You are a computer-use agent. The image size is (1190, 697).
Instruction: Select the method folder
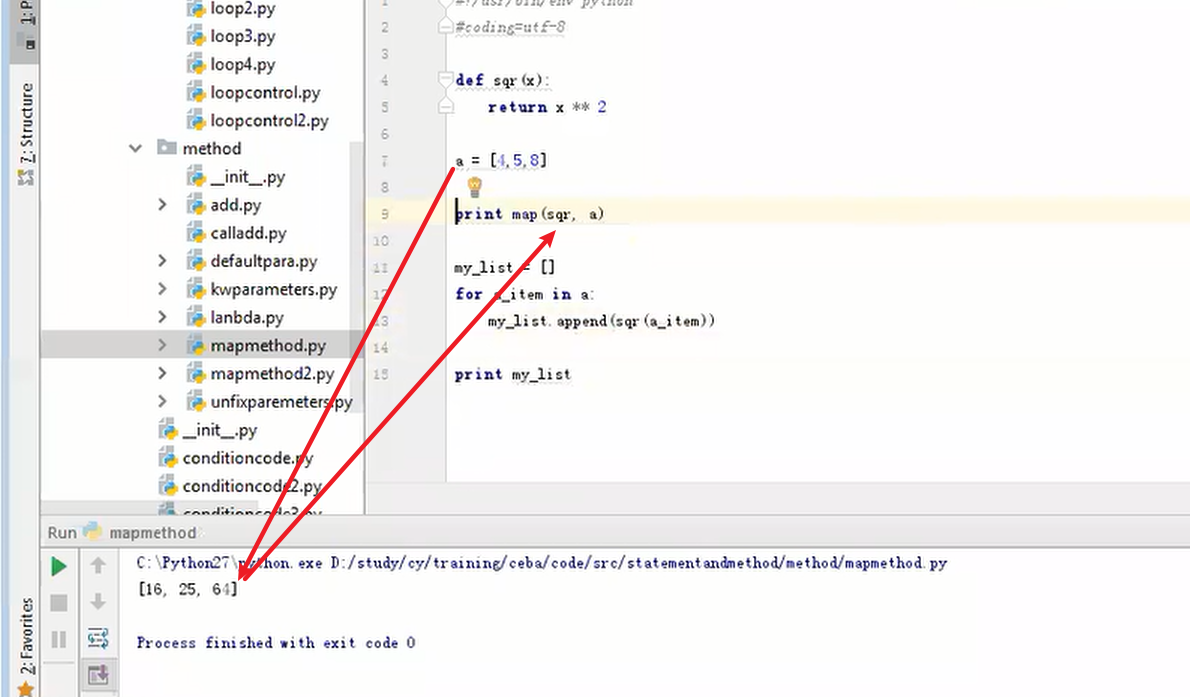click(x=212, y=148)
